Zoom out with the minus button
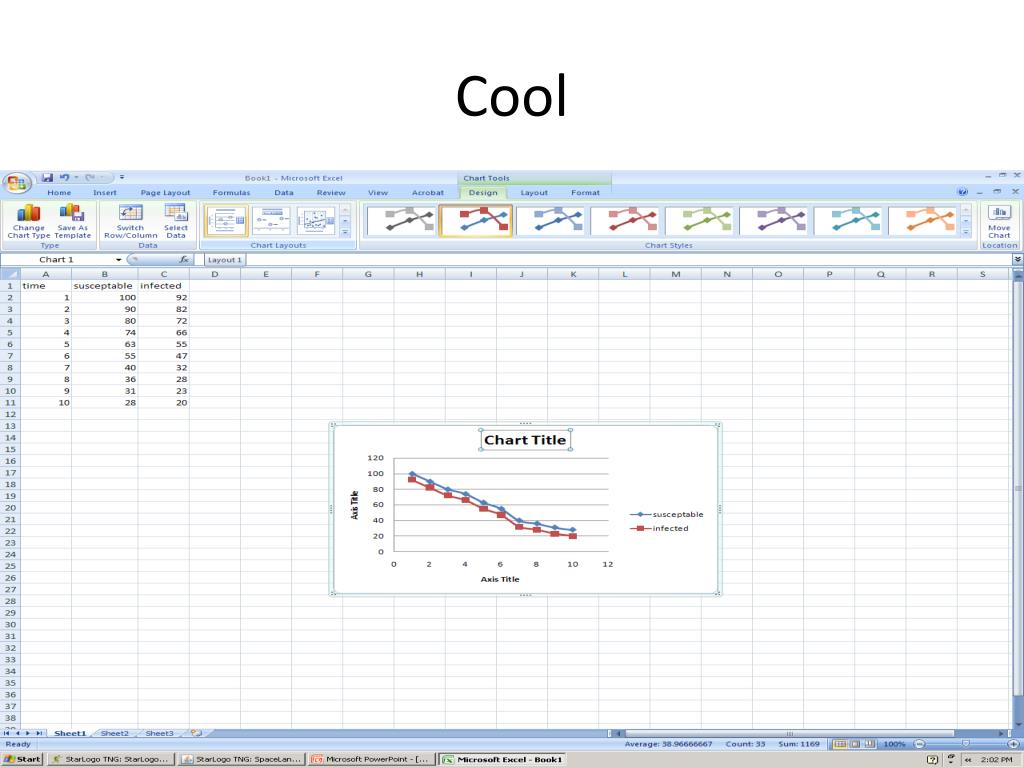 (x=920, y=744)
